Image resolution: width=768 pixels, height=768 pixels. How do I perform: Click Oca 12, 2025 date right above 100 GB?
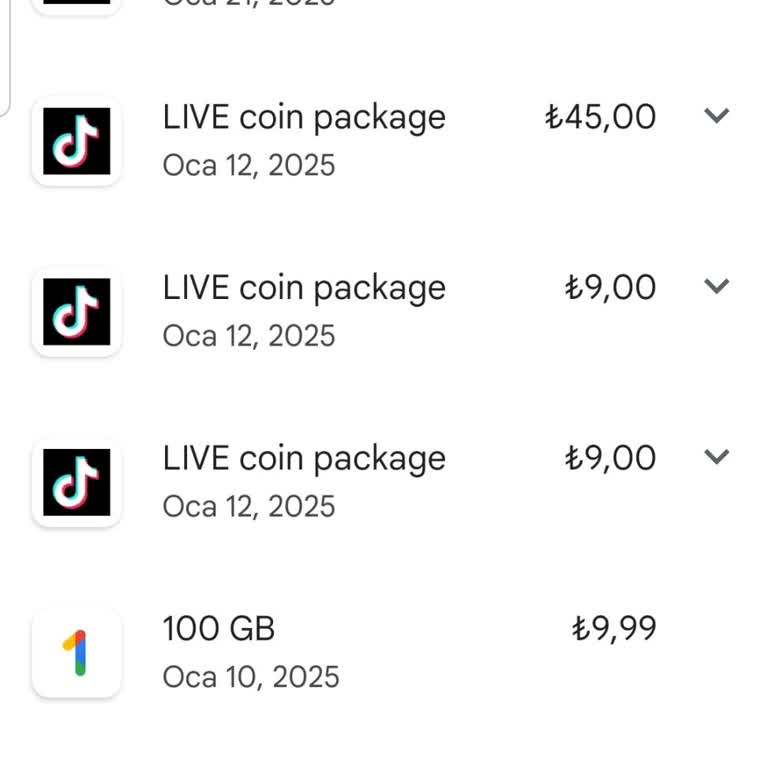(248, 506)
